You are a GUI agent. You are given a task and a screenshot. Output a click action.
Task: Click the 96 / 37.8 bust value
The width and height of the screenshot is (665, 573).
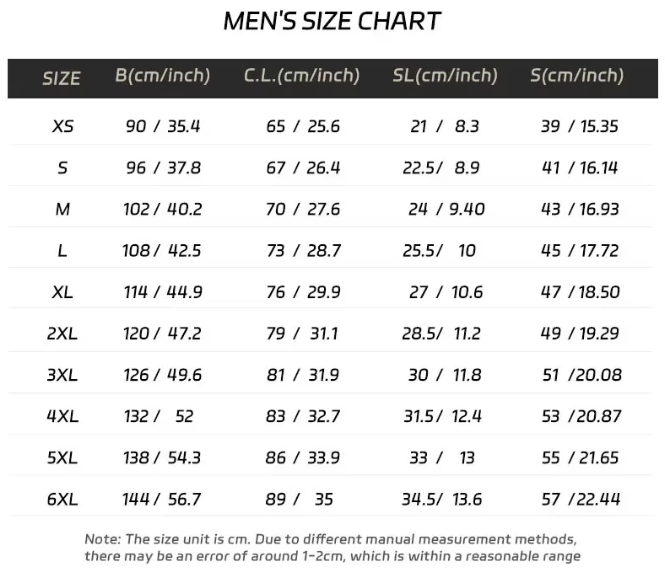pos(163,168)
